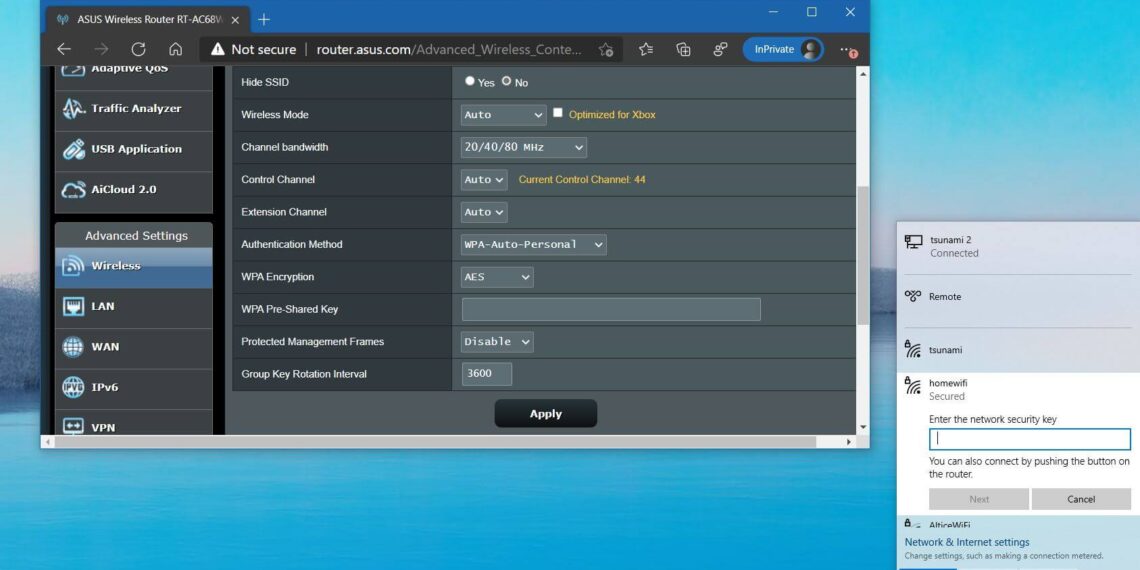Viewport: 1140px width, 570px height.
Task: Open the browser home page
Action: tap(175, 49)
